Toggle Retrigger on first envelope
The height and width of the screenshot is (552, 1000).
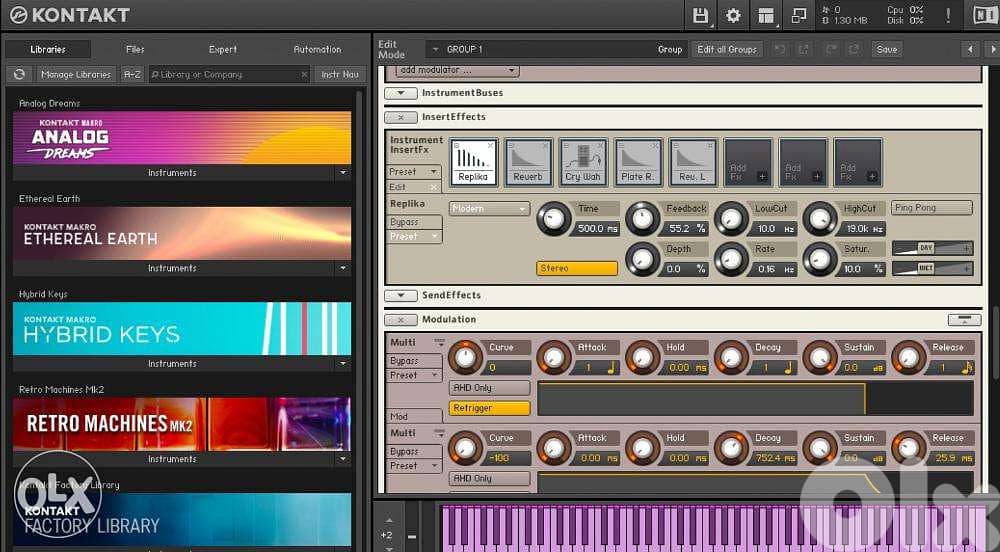(x=490, y=408)
